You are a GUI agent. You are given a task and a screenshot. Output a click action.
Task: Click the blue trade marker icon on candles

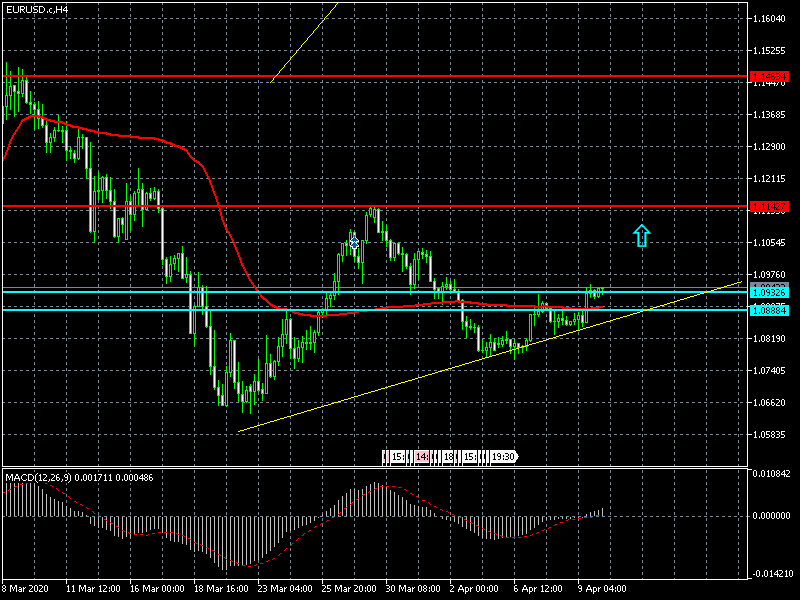point(354,242)
